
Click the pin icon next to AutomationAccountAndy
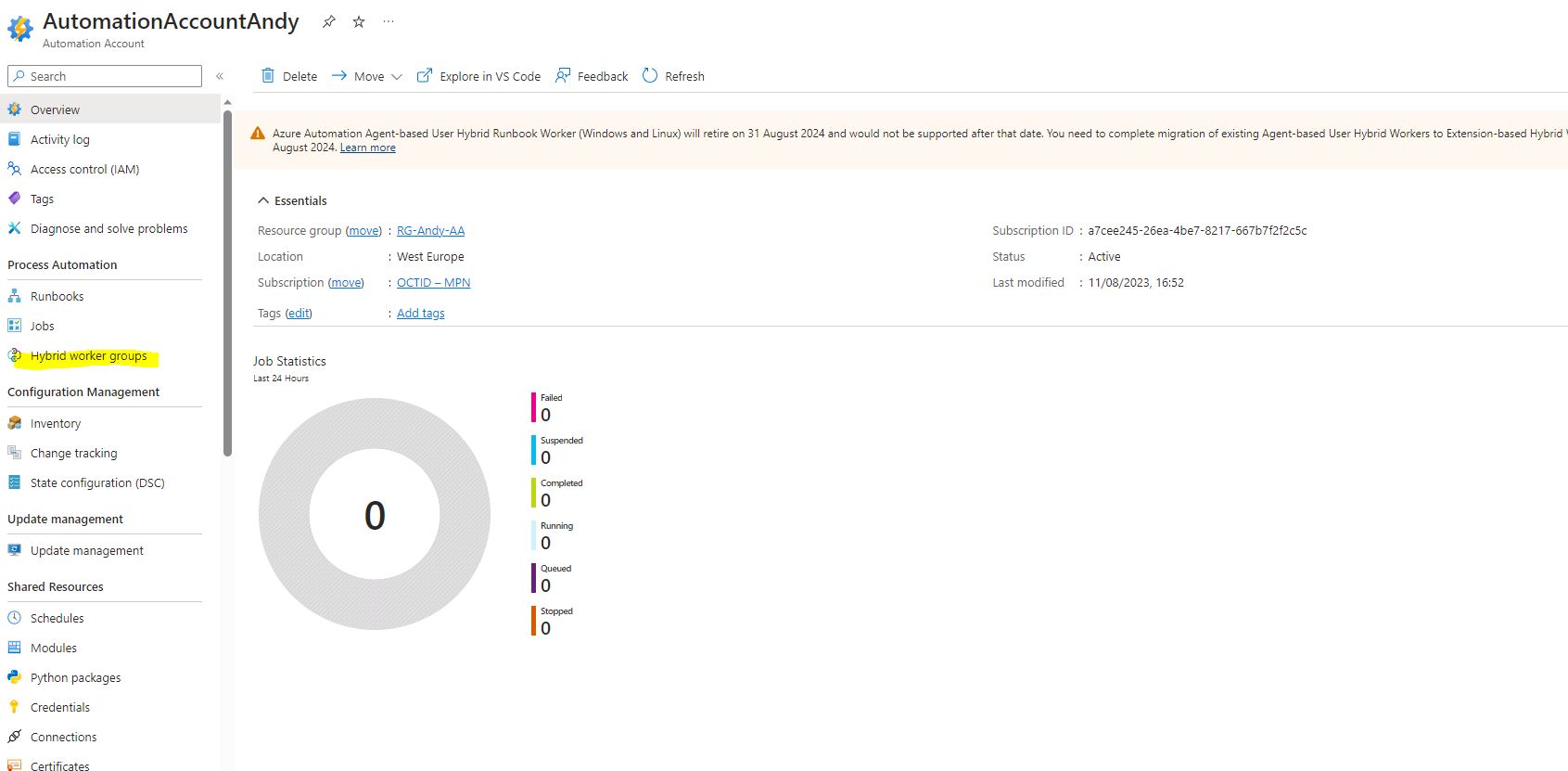click(x=328, y=21)
